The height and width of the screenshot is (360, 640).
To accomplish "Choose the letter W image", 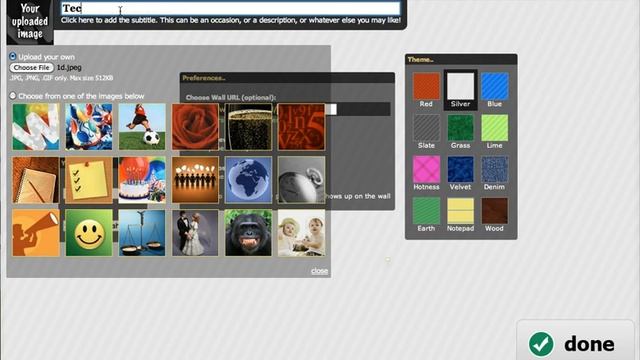I will (36, 127).
